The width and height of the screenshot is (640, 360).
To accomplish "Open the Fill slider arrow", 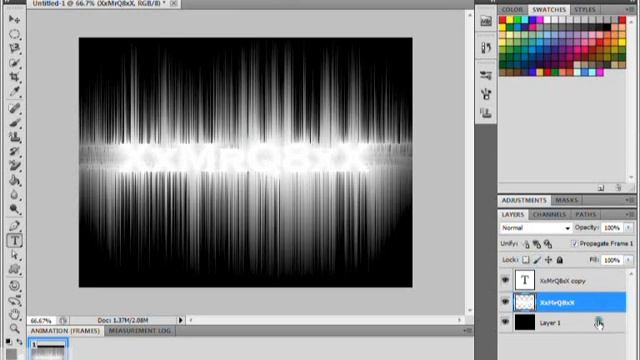I will 629,260.
